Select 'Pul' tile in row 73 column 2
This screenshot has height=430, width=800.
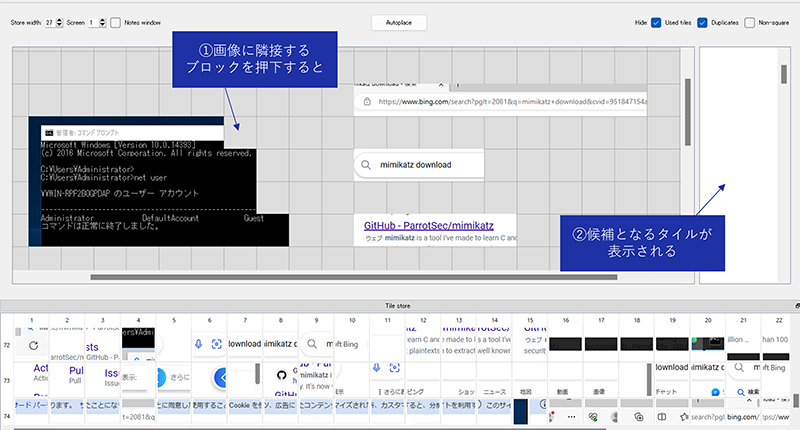click(x=67, y=380)
